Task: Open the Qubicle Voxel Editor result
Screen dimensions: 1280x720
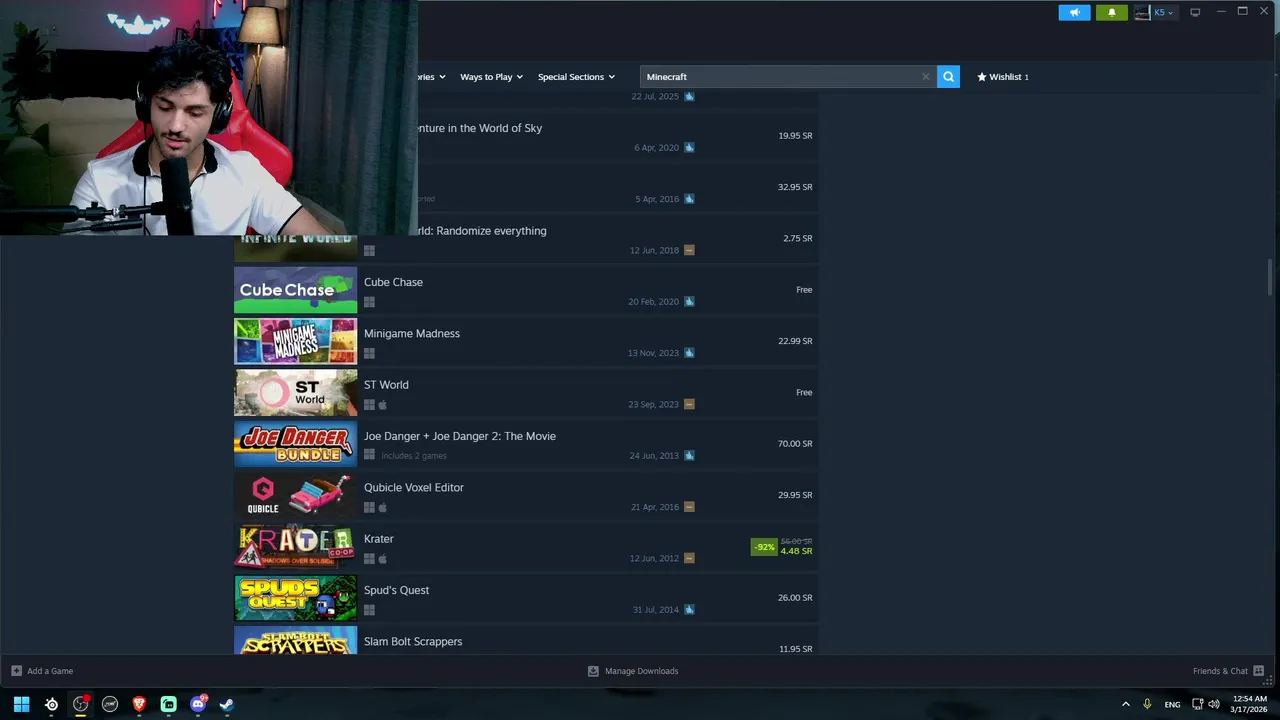Action: (x=526, y=495)
